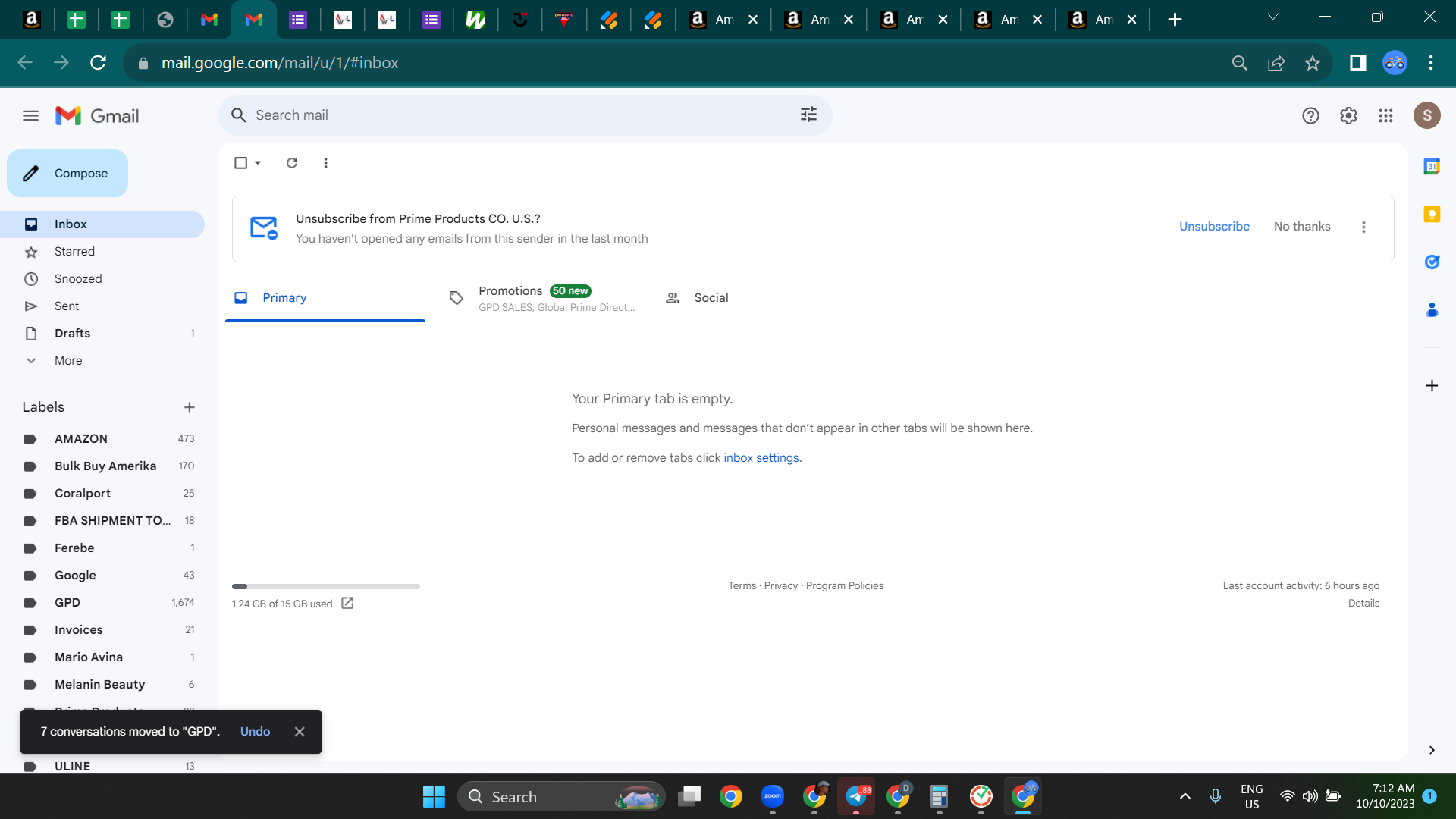This screenshot has width=1456, height=819.
Task: Create new label plus icon
Action: 190,408
